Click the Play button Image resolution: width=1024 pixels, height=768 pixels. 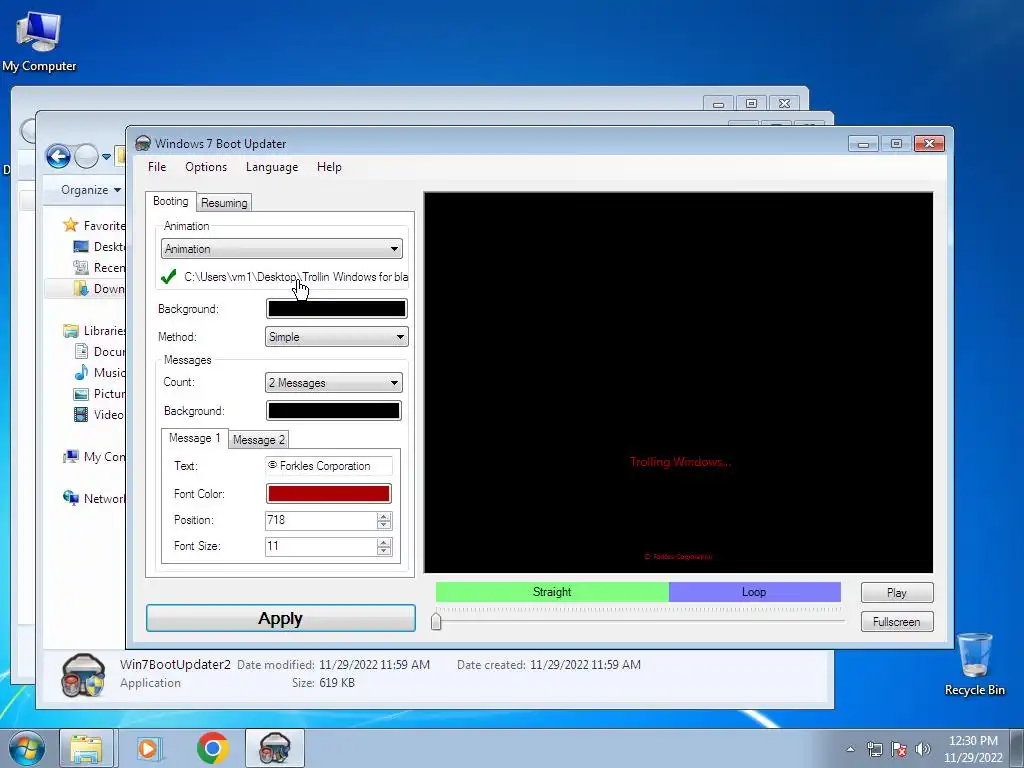(897, 592)
